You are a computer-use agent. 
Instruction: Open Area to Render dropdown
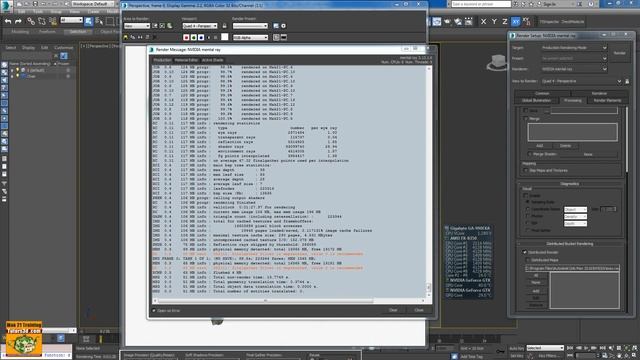137,26
